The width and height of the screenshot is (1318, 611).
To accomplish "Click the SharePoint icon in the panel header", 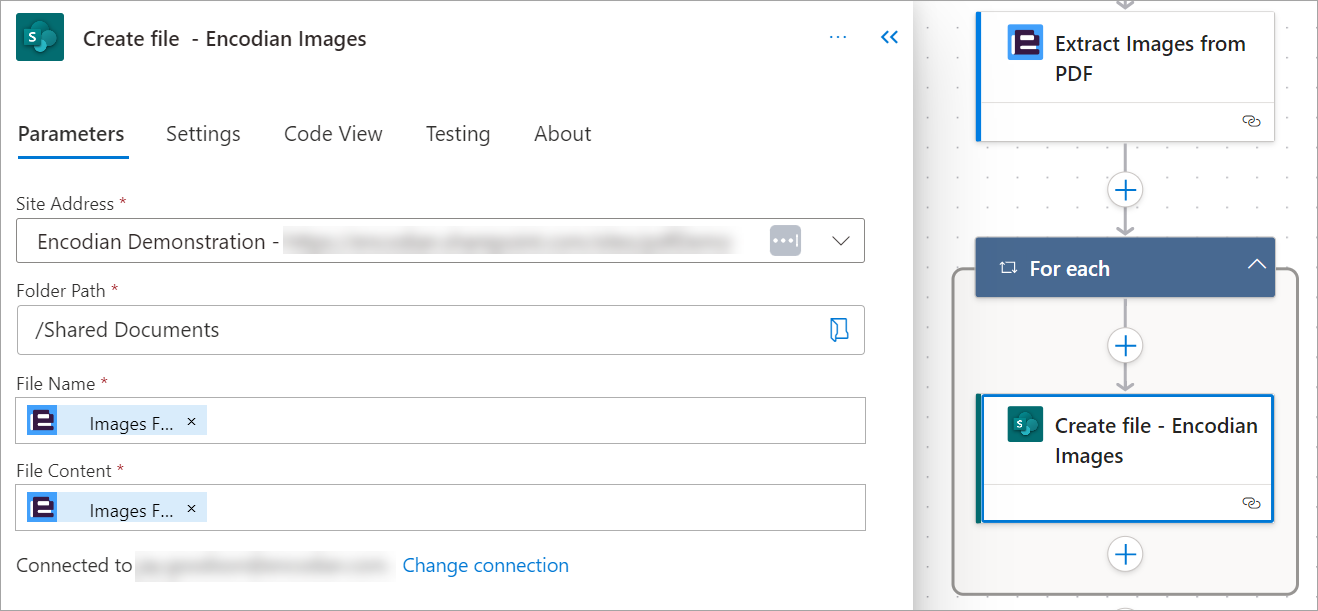I will pos(40,38).
